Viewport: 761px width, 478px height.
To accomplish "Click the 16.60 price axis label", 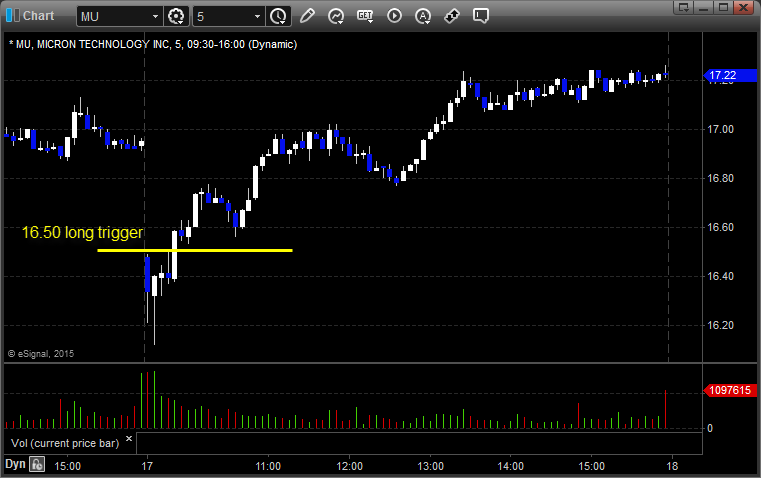I will (720, 227).
